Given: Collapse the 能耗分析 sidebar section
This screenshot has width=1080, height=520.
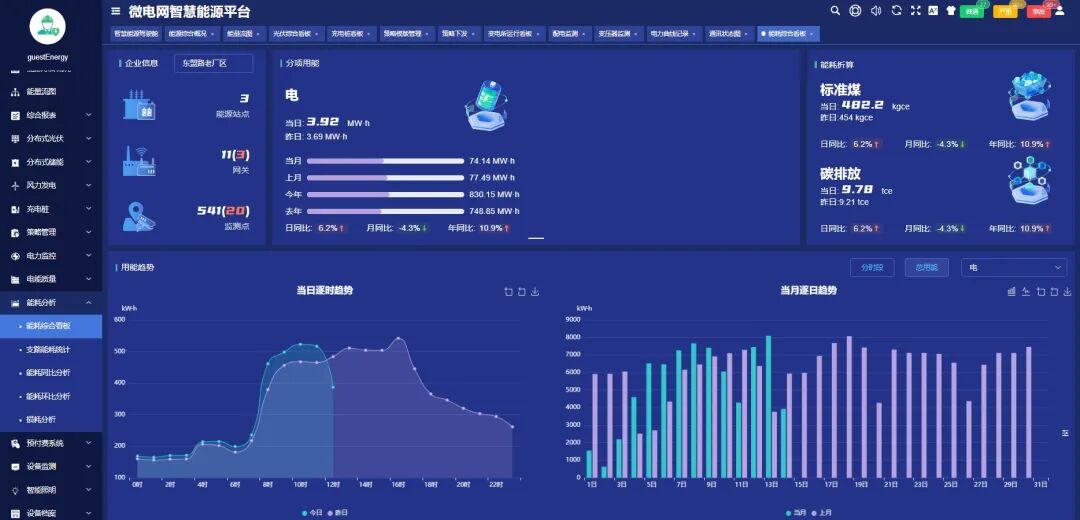Looking at the screenshot, I should point(51,303).
